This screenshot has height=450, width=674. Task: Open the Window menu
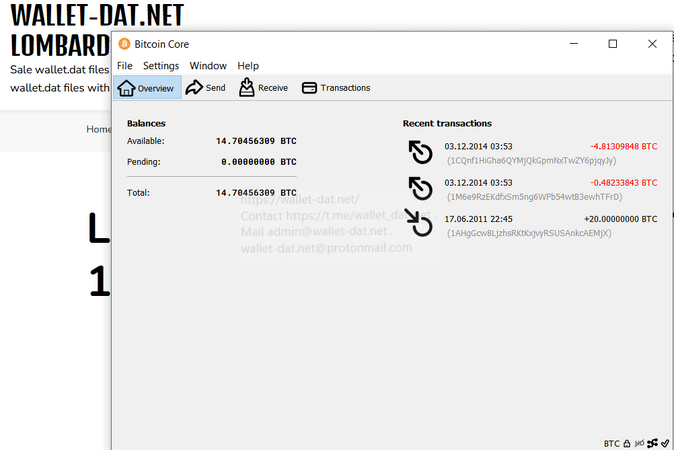pyautogui.click(x=208, y=66)
